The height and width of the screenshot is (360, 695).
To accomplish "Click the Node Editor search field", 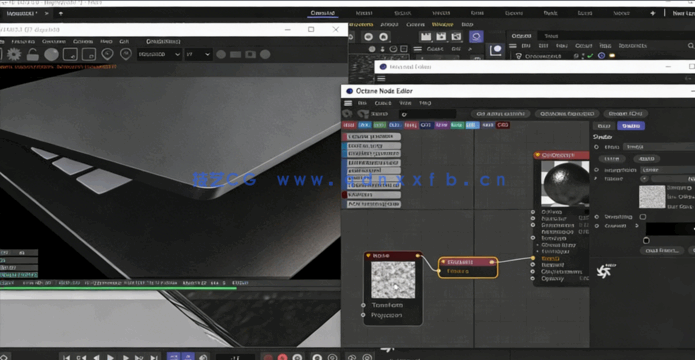I will (427, 114).
